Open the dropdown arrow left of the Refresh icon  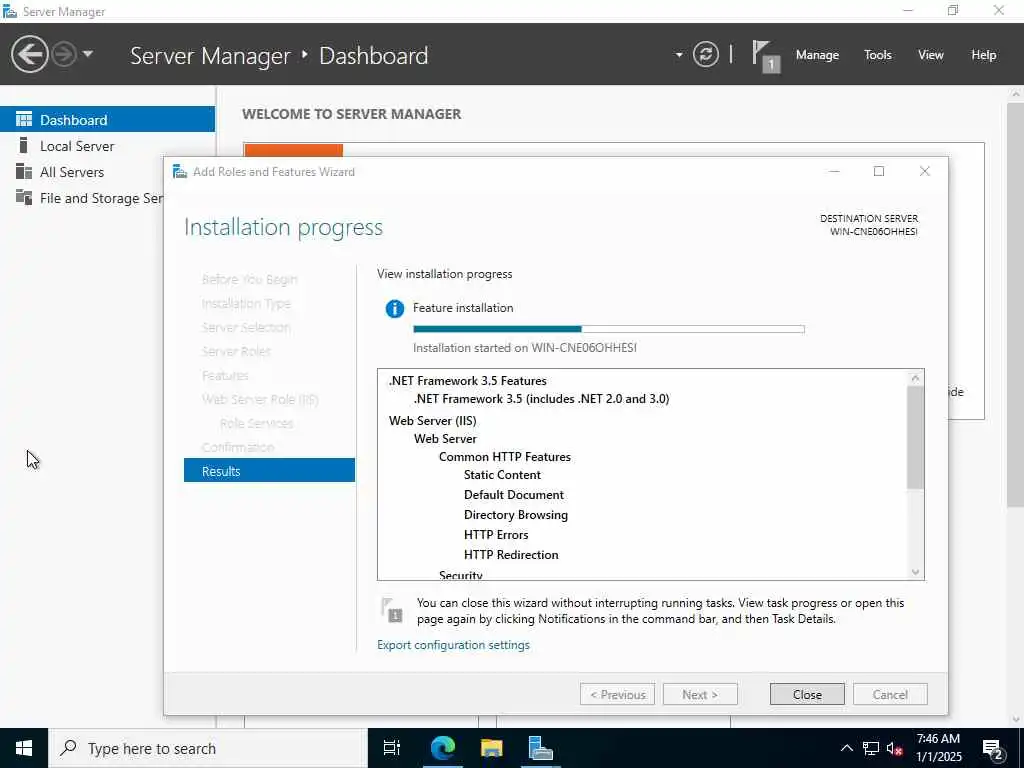point(679,55)
